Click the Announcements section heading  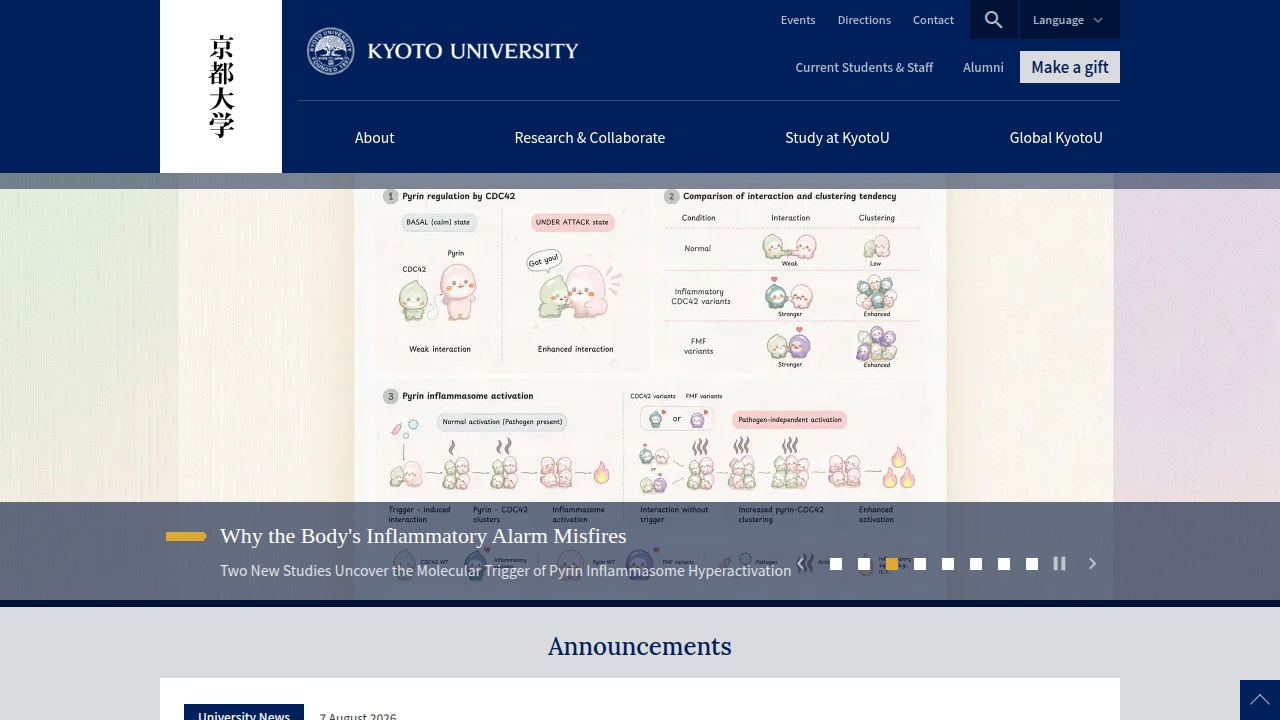640,646
